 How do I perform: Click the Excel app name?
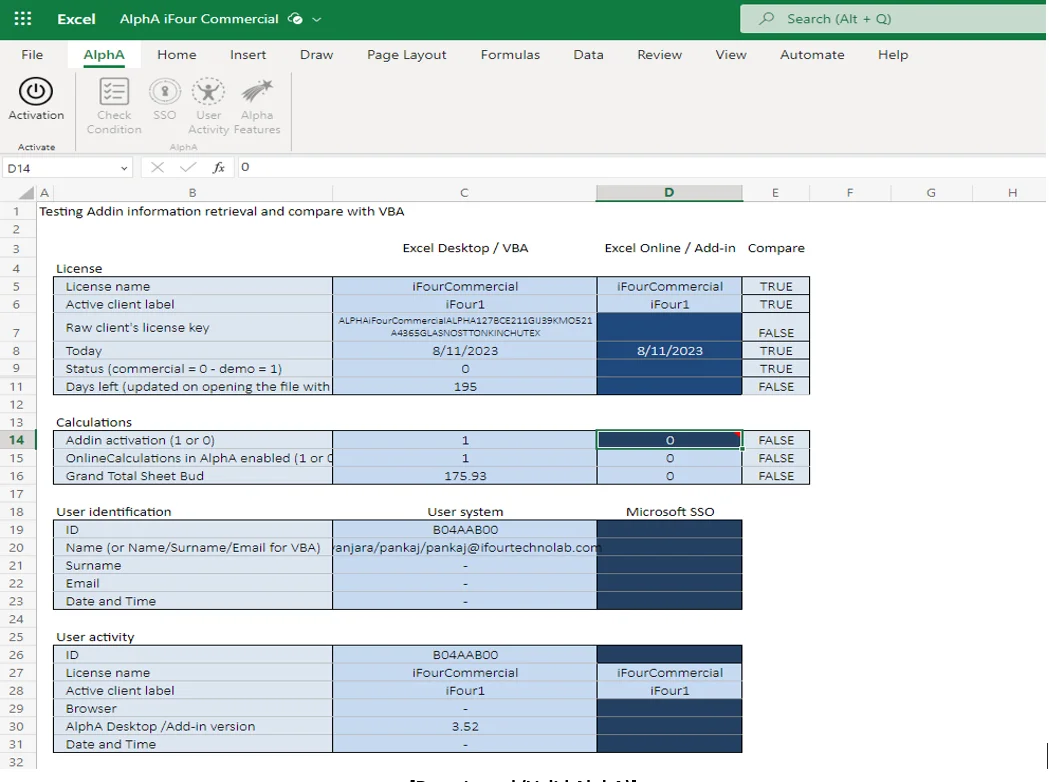coord(76,19)
